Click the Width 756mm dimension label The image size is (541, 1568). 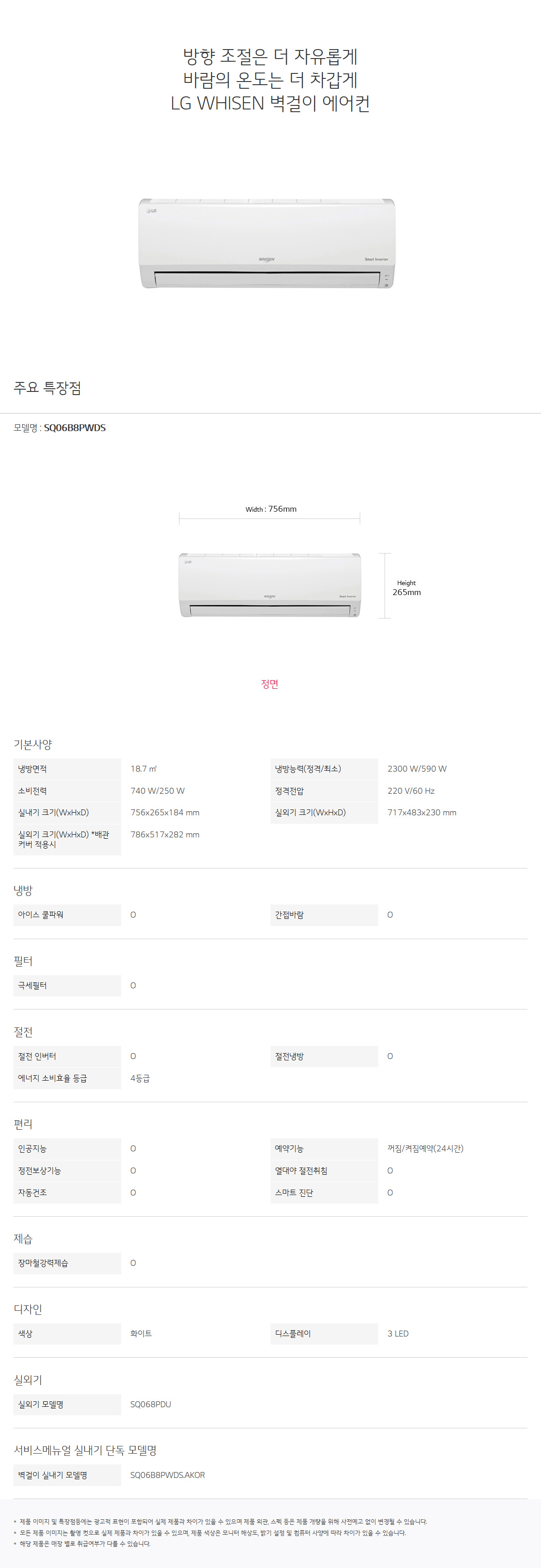click(x=270, y=509)
